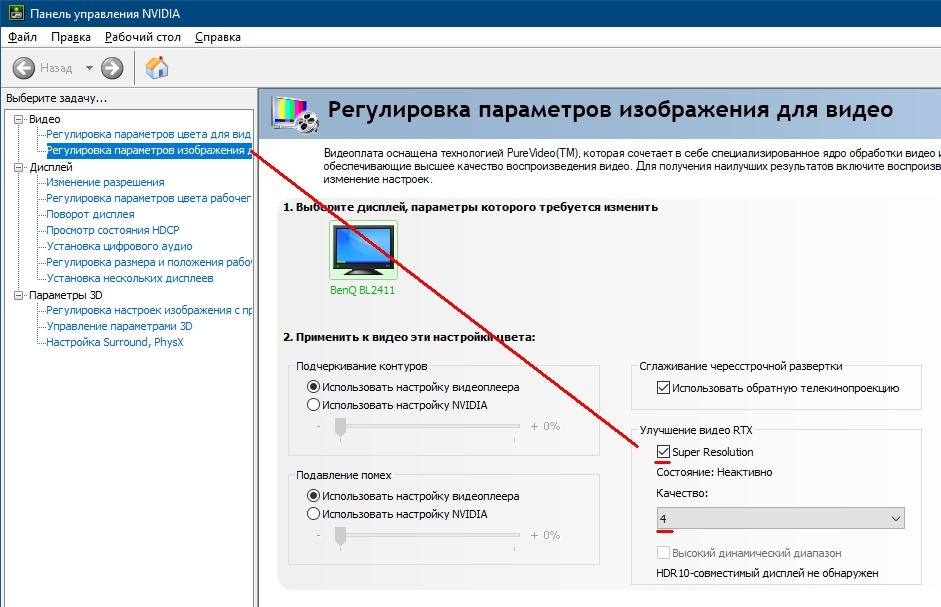The image size is (941, 607).
Task: Open Управление параметрами 3D page
Action: pyautogui.click(x=119, y=326)
